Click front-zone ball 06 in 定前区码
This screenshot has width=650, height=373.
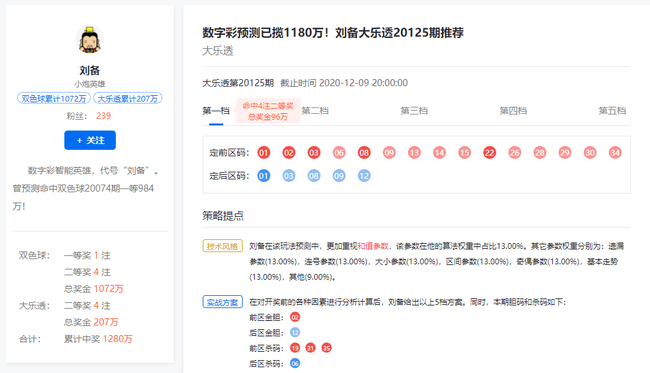tap(339, 153)
